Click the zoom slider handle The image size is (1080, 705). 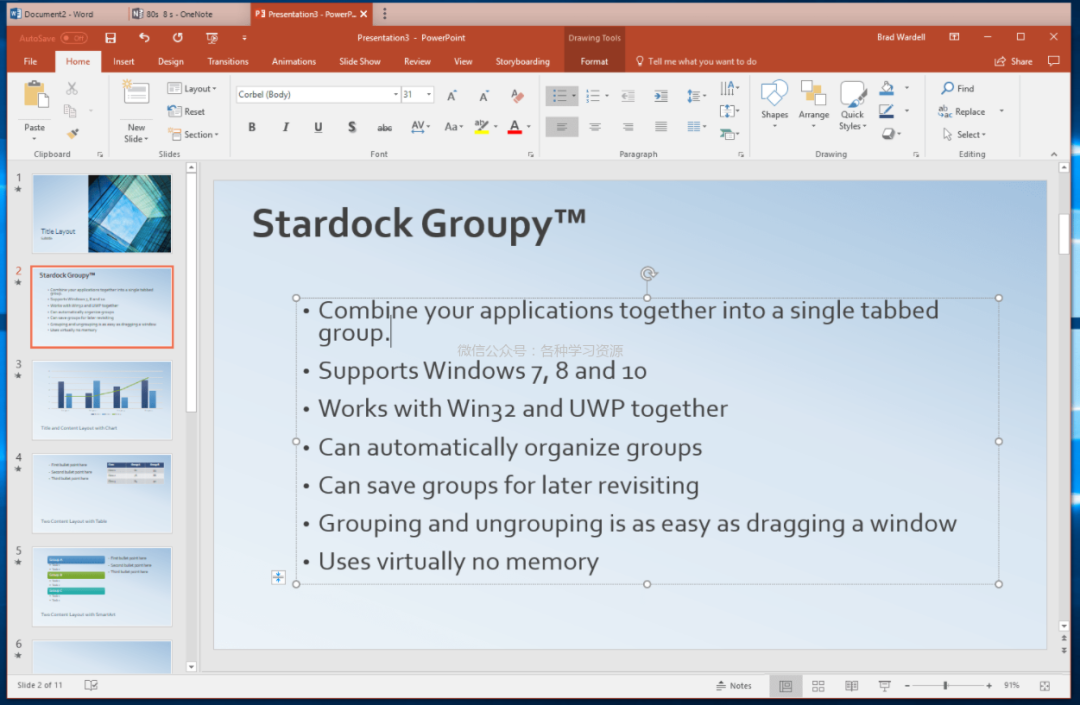[x=946, y=686]
